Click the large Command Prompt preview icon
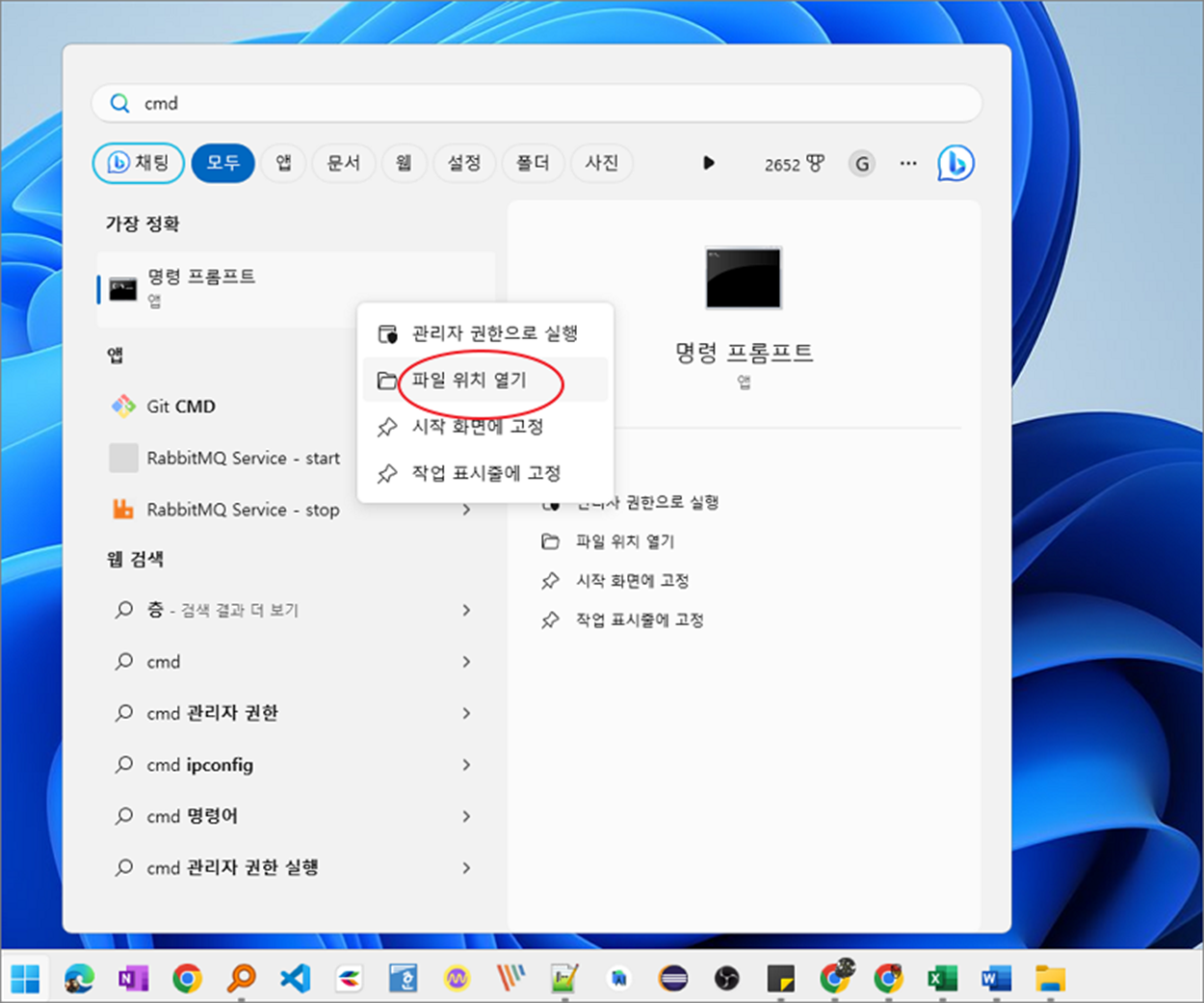The height and width of the screenshot is (1003, 1204). coord(744,278)
